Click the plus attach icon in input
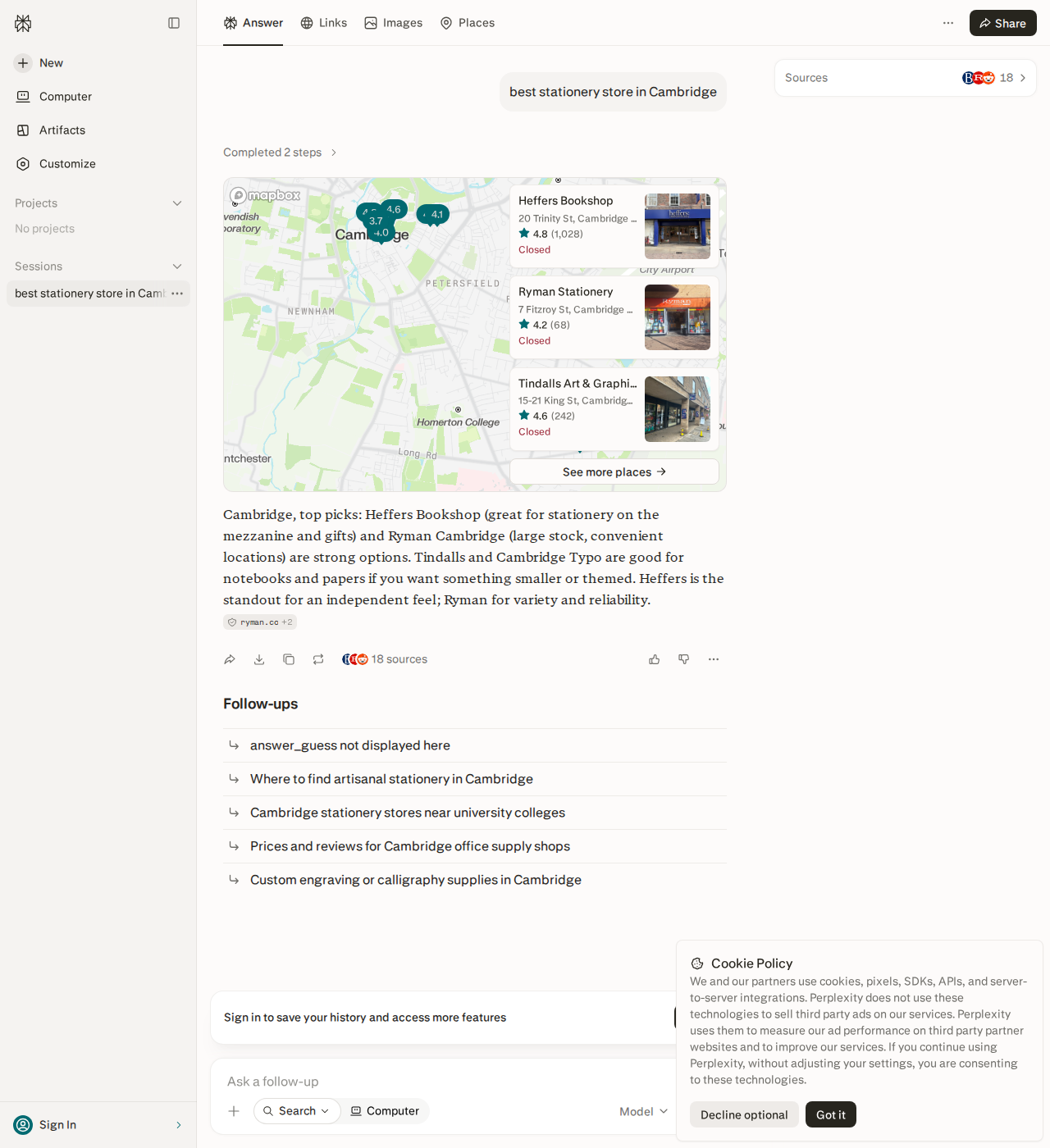 [234, 1111]
